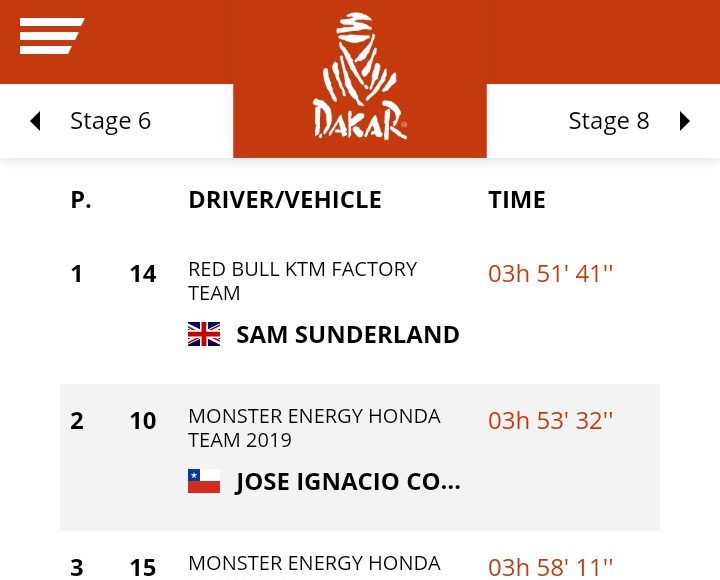
Task: Click the DRIVER/VEHICLE column header
Action: [x=285, y=200]
